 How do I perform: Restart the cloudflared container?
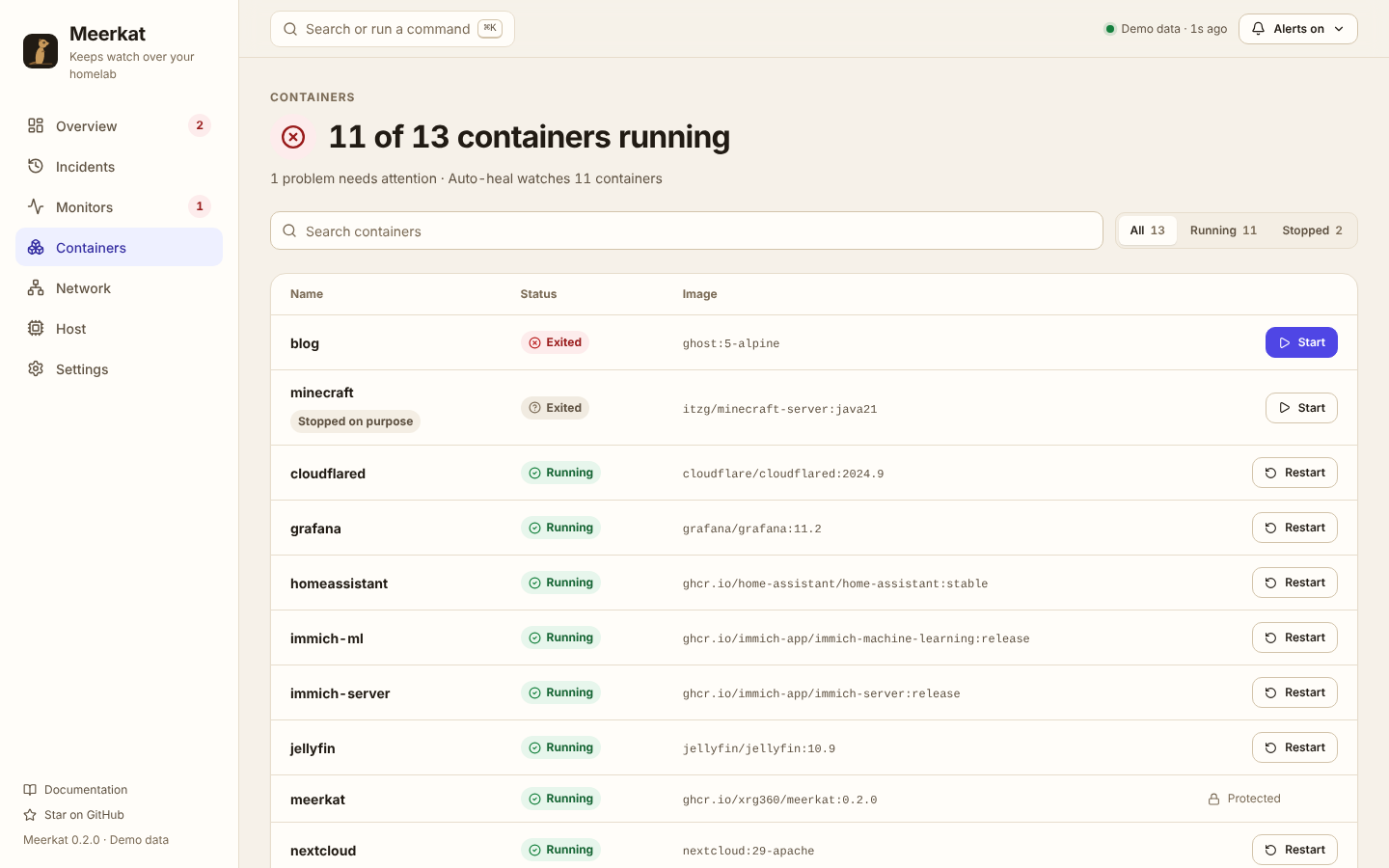[x=1294, y=473]
